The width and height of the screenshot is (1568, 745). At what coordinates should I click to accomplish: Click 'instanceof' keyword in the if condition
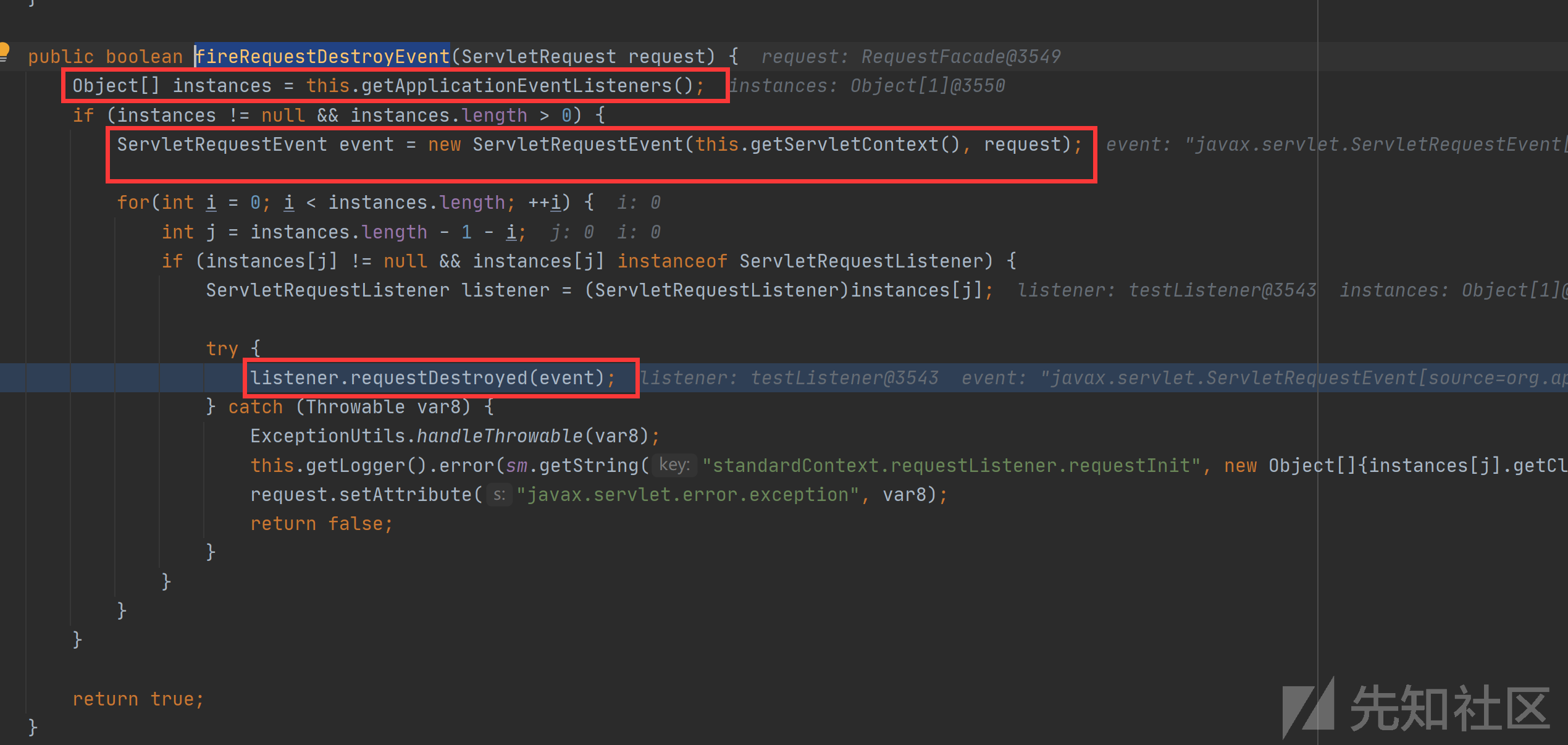tap(672, 261)
